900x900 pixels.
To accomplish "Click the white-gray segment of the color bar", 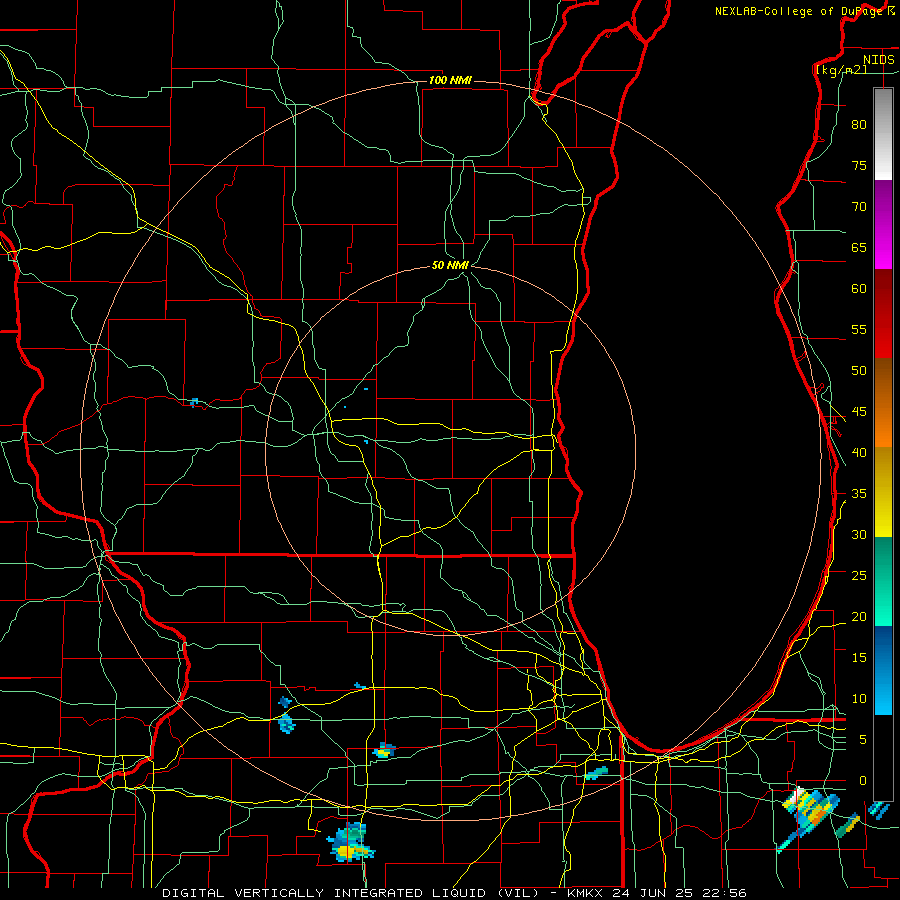I will 883,134.
